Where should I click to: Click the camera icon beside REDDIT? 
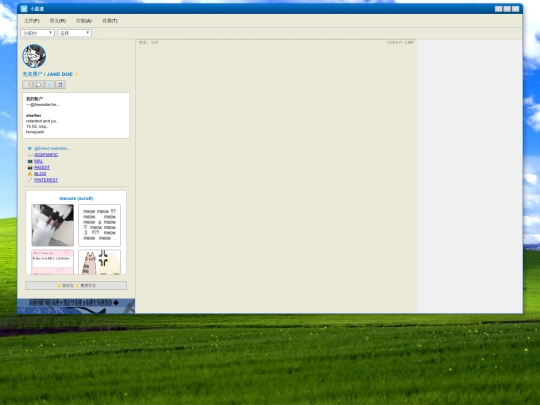30,167
